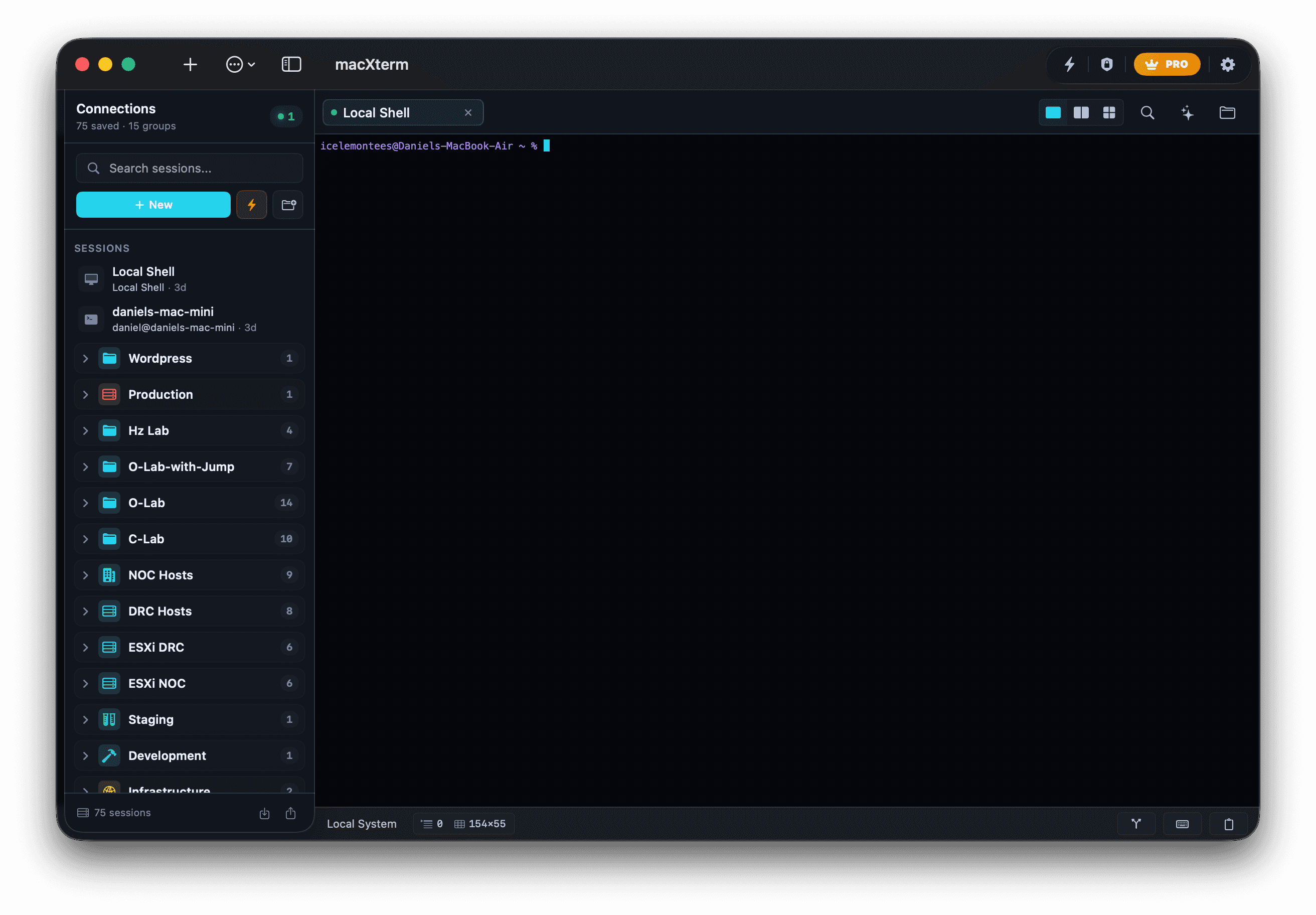Expand the ESXi DRC group chevron
Viewport: 1316px width, 915px height.
click(85, 647)
